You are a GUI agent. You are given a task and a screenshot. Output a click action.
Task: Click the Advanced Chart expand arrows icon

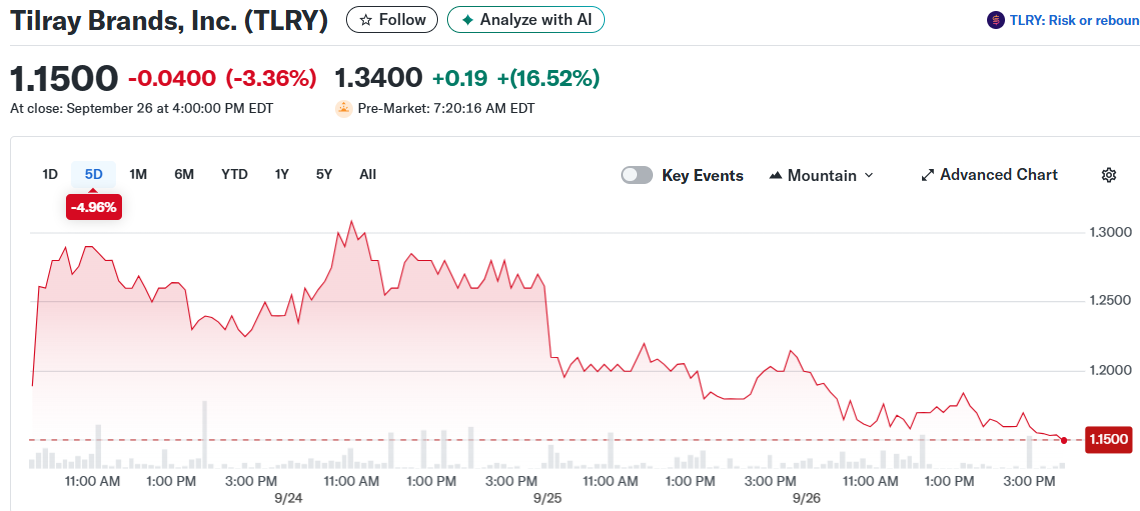coord(927,175)
